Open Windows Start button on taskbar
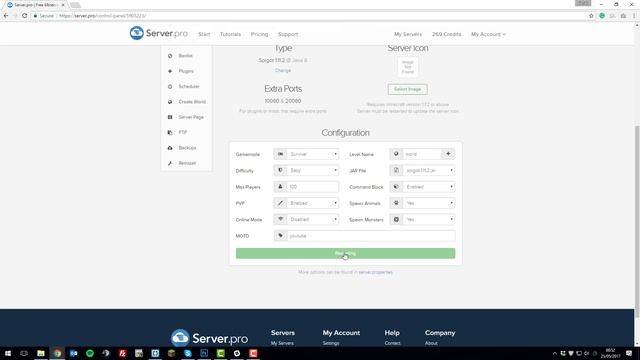 [x=8, y=353]
